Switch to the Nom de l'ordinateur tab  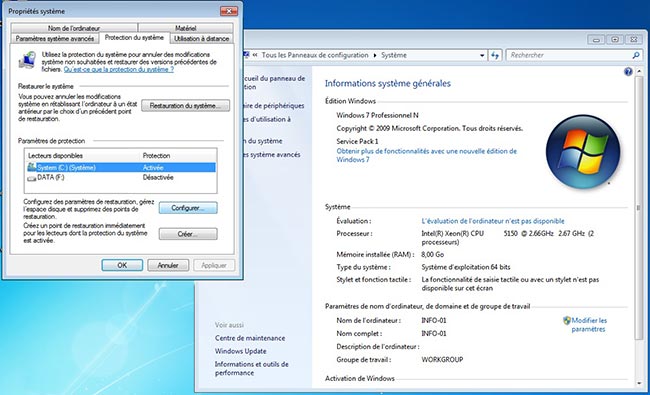pos(74,28)
